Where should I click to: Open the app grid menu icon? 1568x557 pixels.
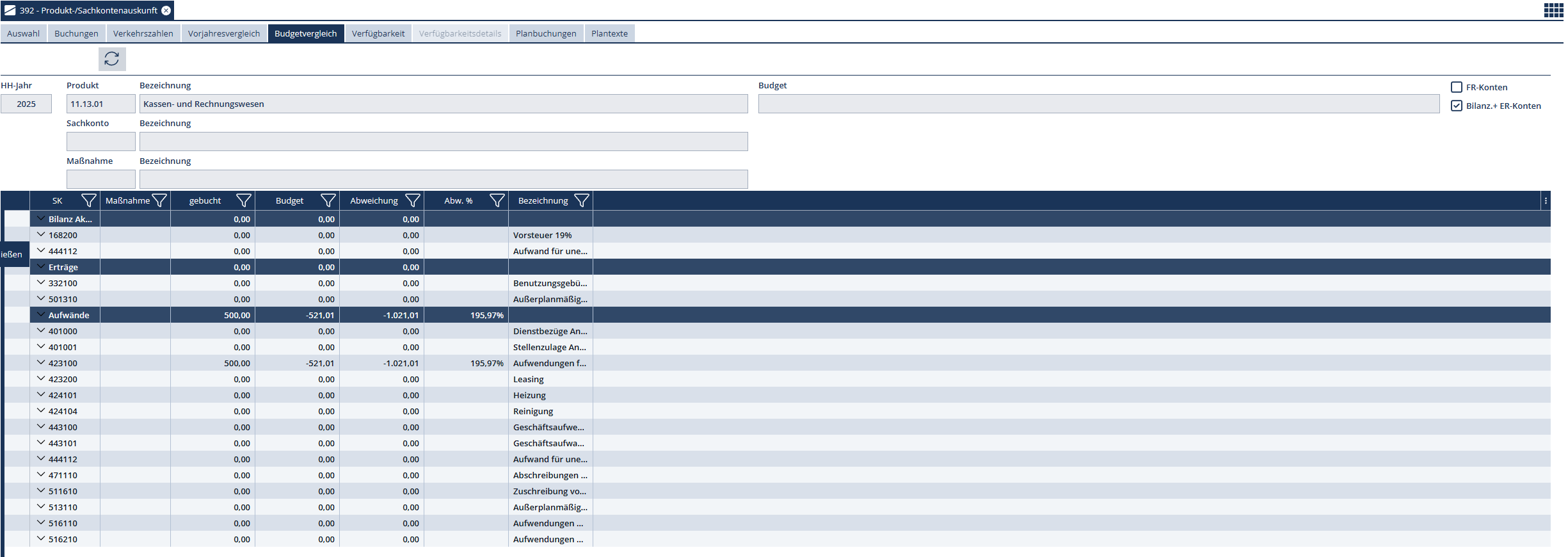click(x=1553, y=10)
